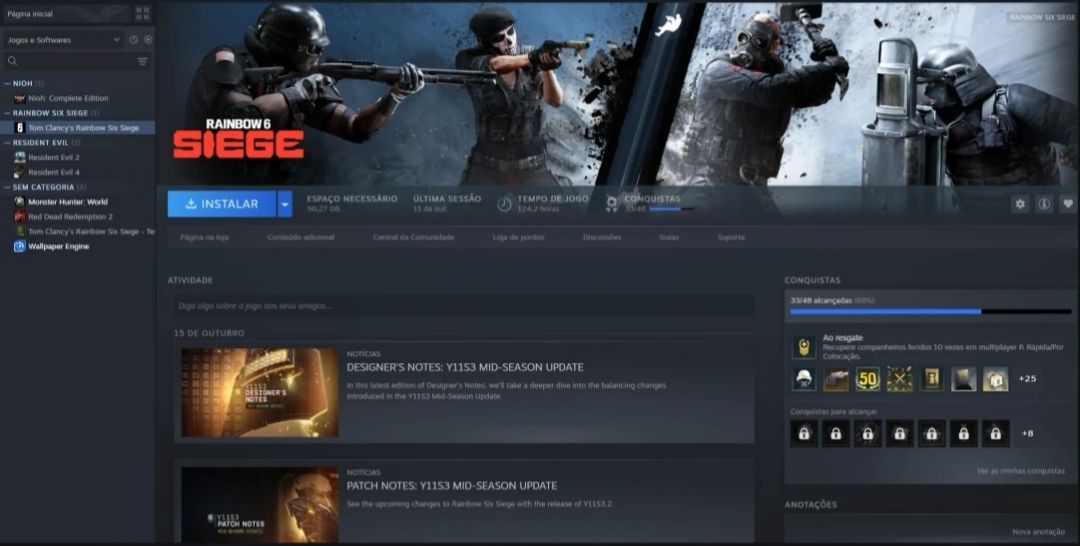Collapse the RESIDENT EVIL category
This screenshot has height=546, width=1080.
[x=8, y=143]
